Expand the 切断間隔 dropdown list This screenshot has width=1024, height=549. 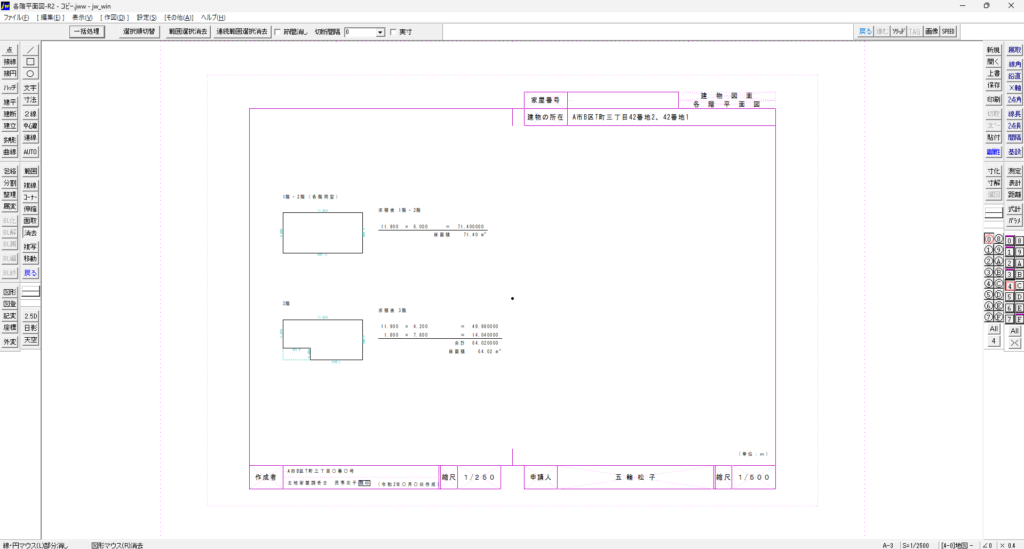(381, 32)
